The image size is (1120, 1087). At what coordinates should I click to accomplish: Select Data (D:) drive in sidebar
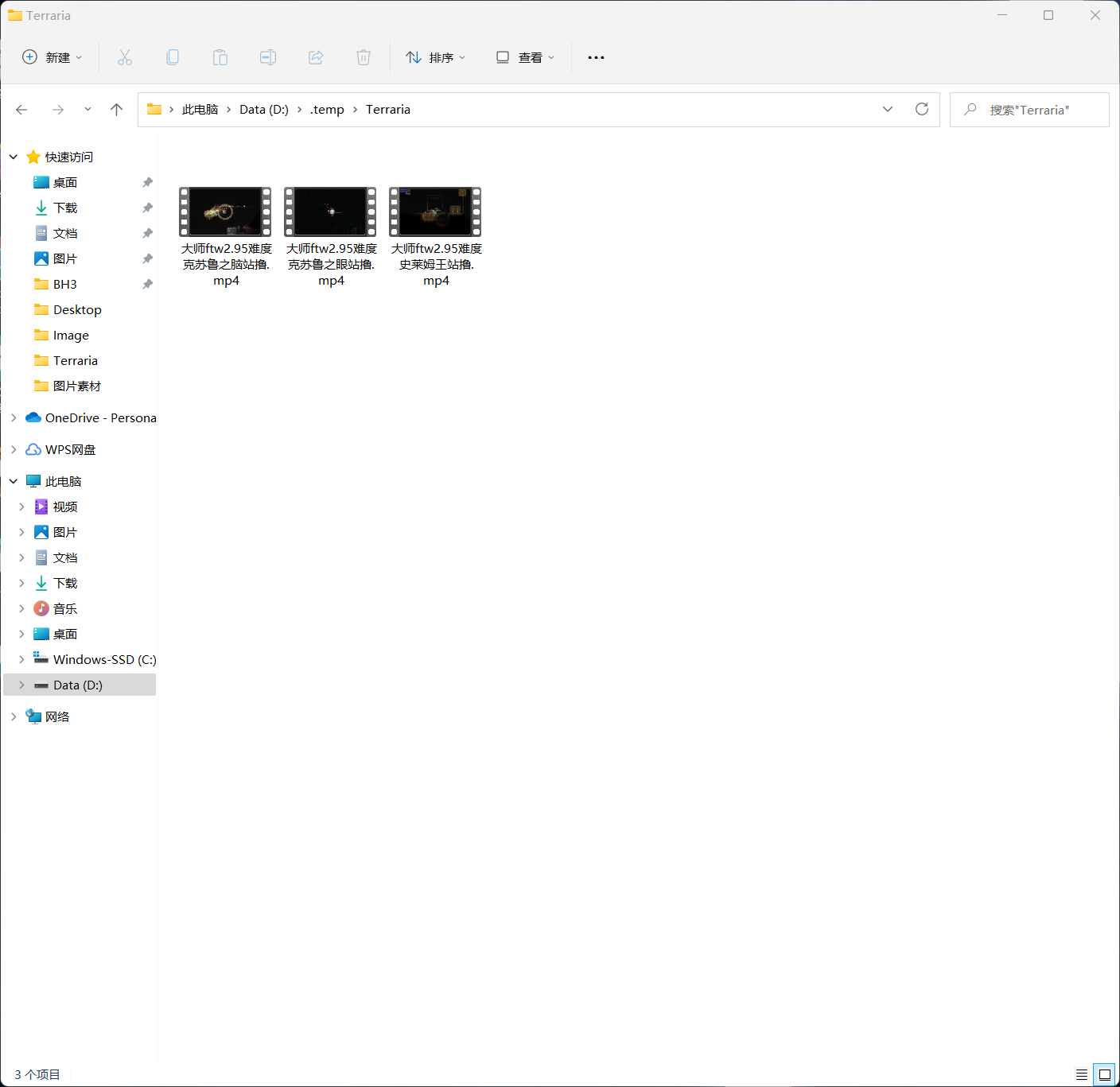pyautogui.click(x=78, y=685)
